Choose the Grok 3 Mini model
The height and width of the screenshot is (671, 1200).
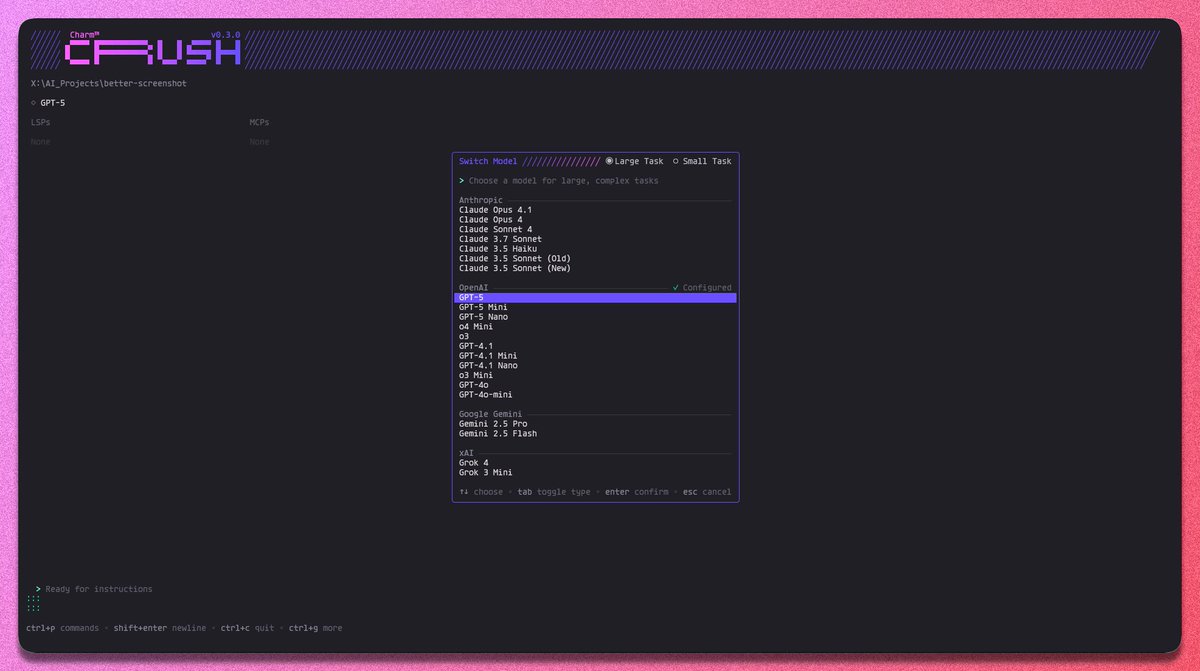click(x=486, y=472)
